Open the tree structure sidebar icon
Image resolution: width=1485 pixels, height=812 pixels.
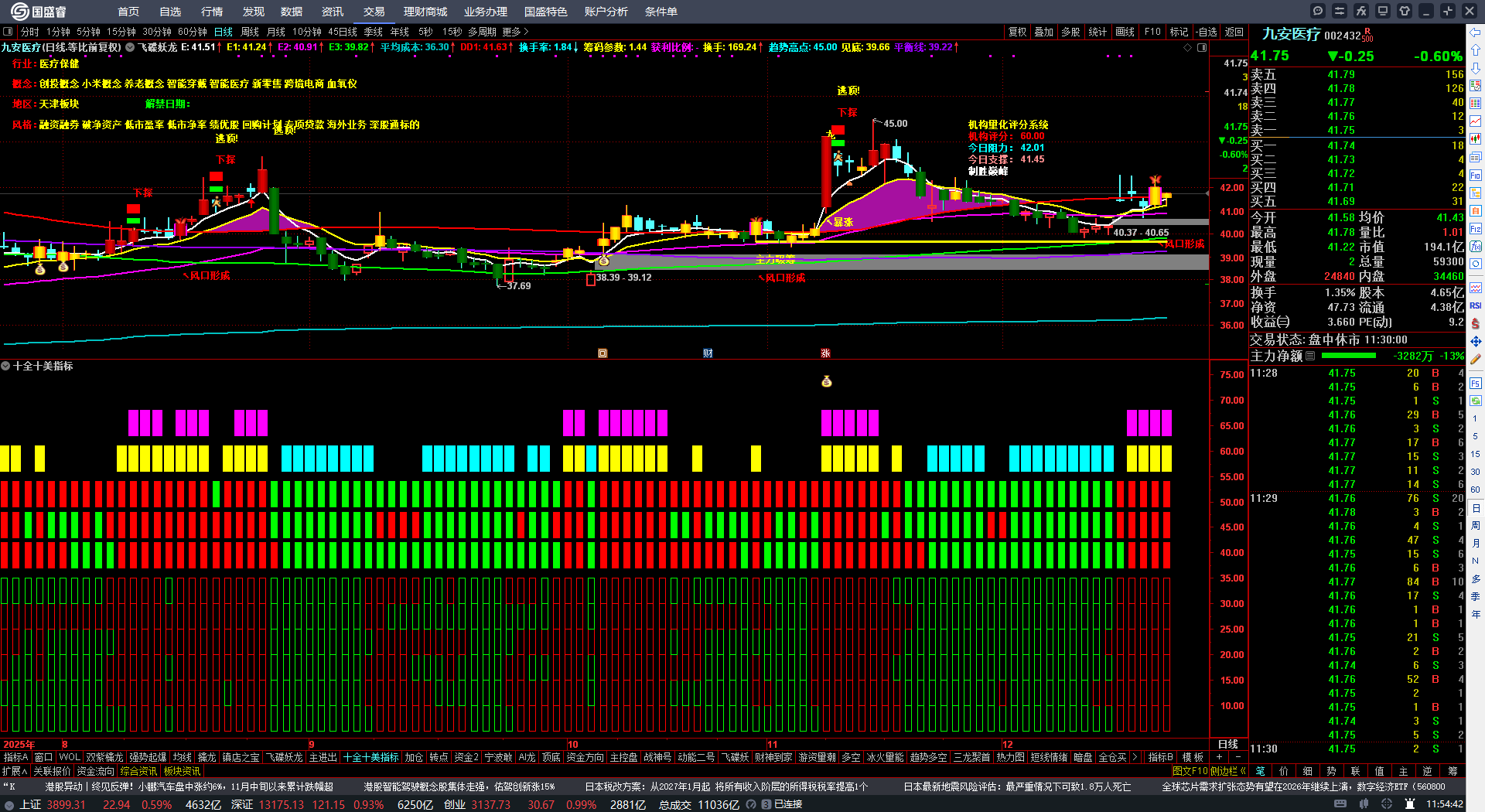pyautogui.click(x=1476, y=193)
